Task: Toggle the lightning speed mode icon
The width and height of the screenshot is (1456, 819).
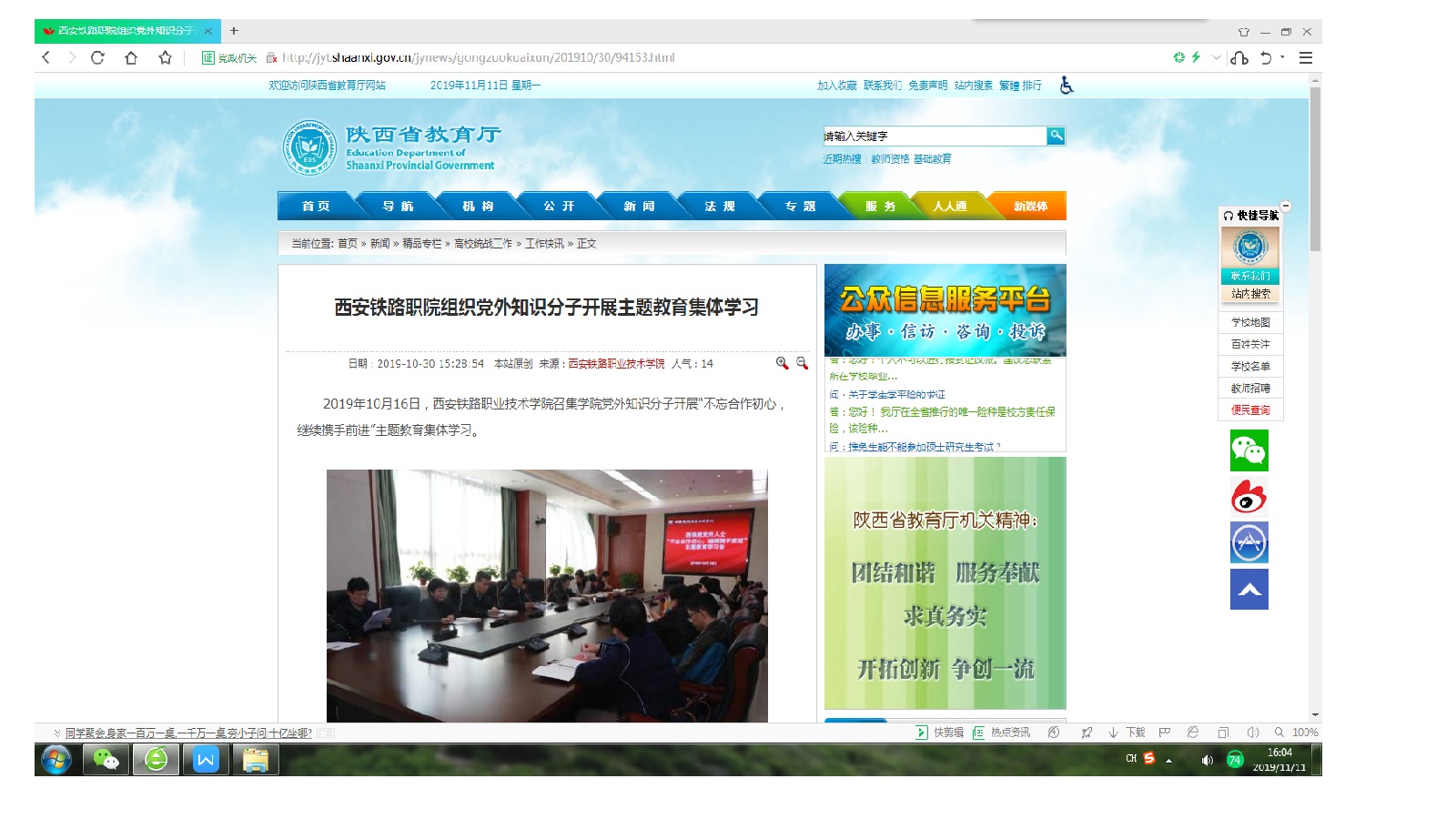Action: pyautogui.click(x=1196, y=57)
